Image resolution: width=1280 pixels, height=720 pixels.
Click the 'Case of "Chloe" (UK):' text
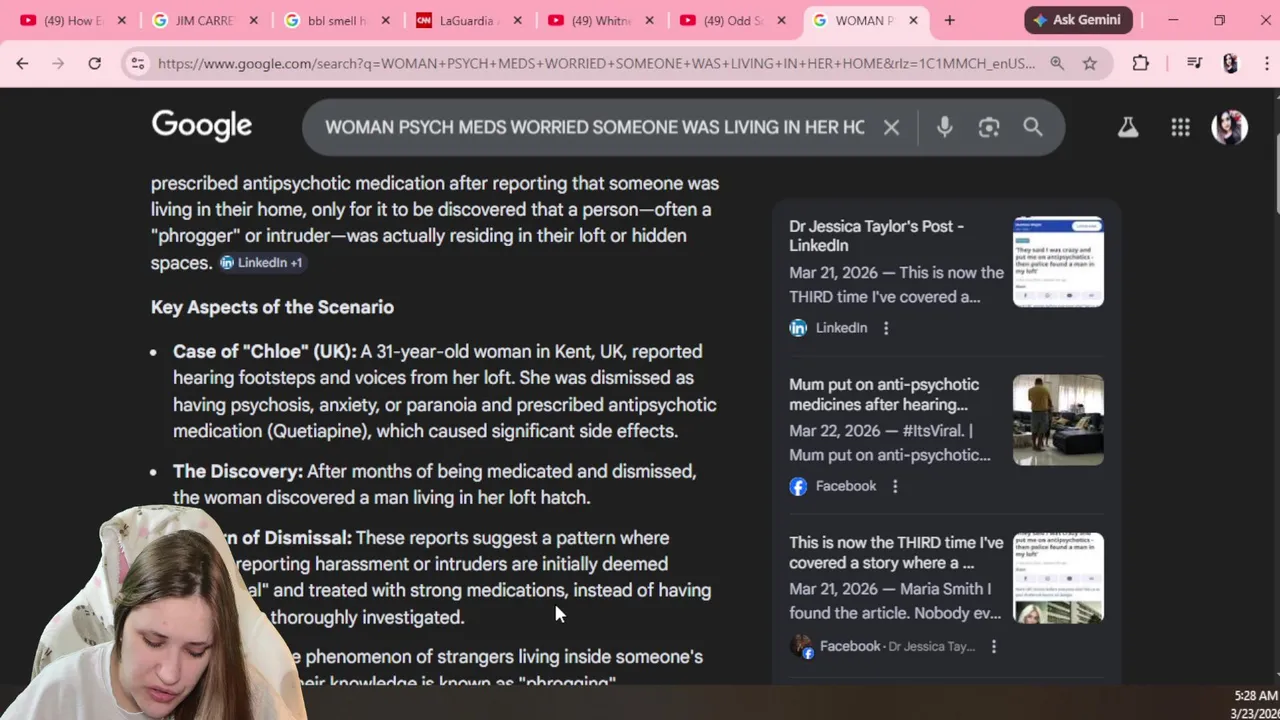coord(264,351)
